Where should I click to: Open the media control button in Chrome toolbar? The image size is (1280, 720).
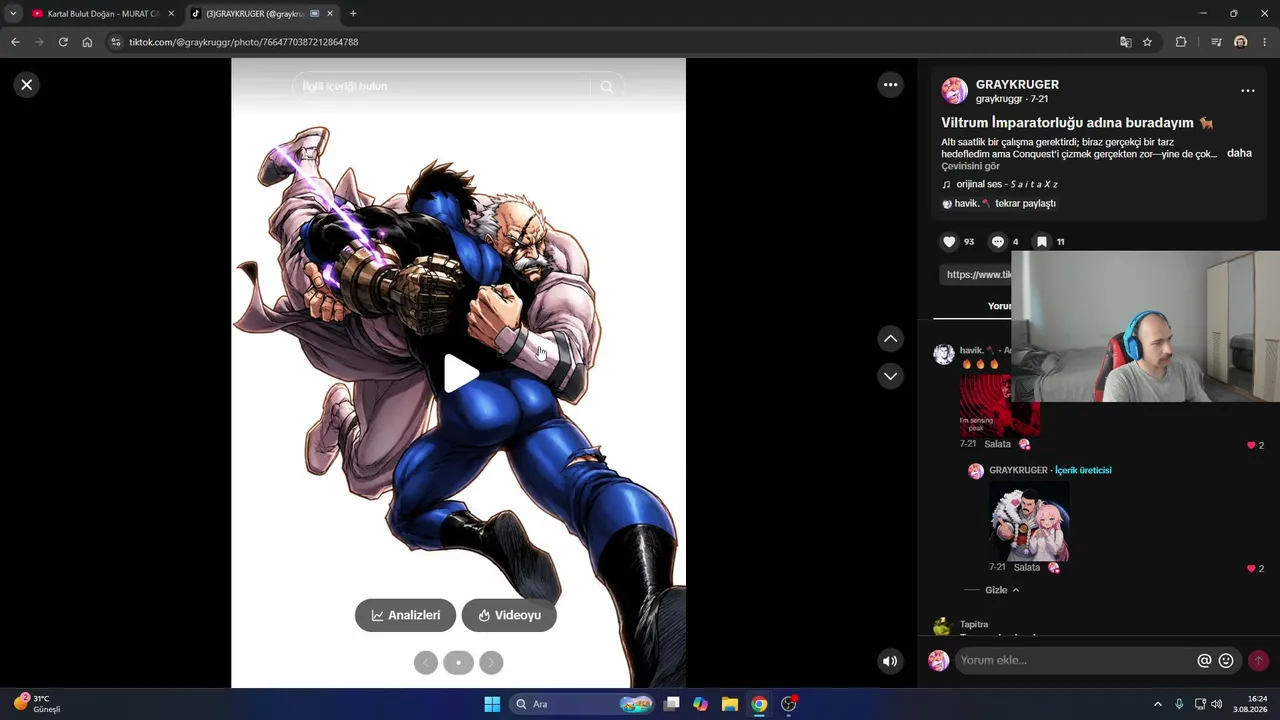click(x=1216, y=42)
